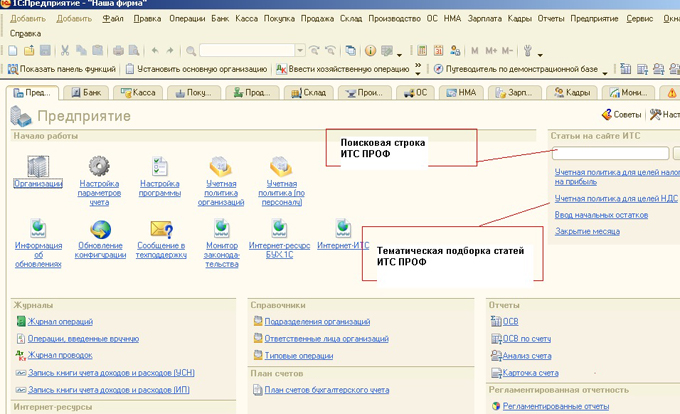Open the ОСВ по счету report link
This screenshot has height=414, width=680.
pos(526,339)
